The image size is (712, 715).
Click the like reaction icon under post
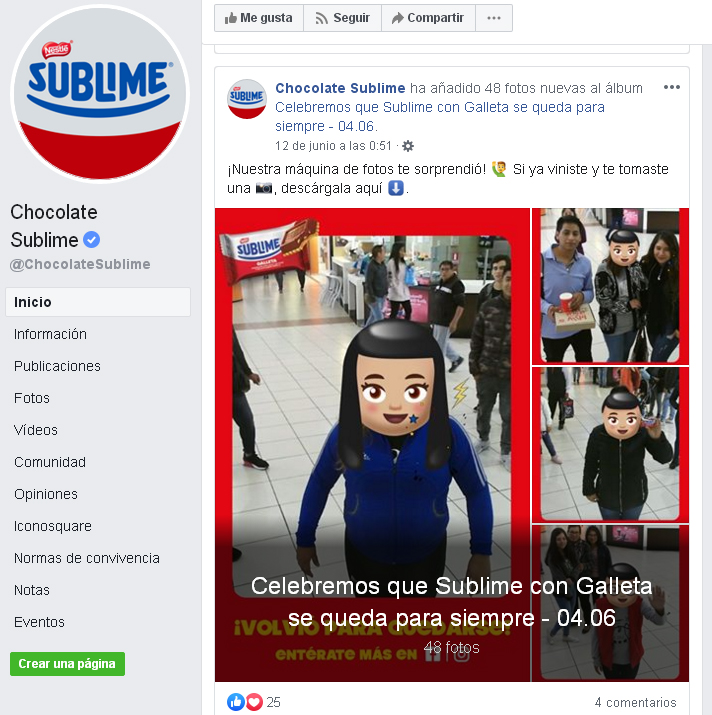click(236, 702)
